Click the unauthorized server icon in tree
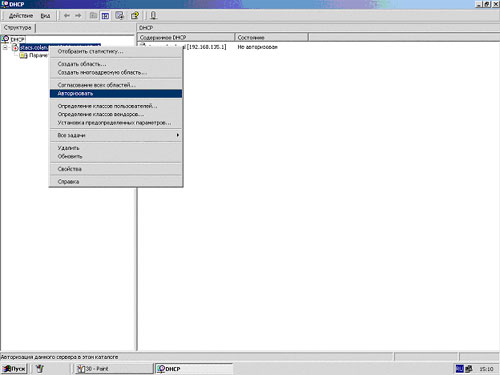 tap(15, 47)
